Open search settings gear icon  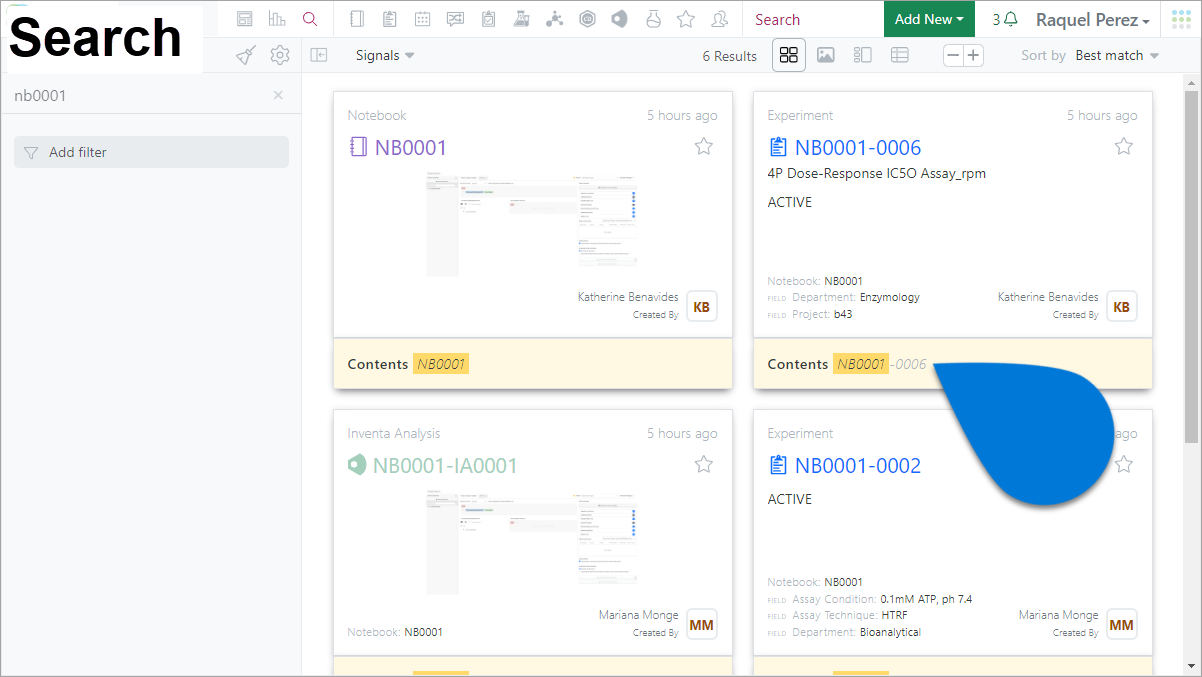point(280,56)
